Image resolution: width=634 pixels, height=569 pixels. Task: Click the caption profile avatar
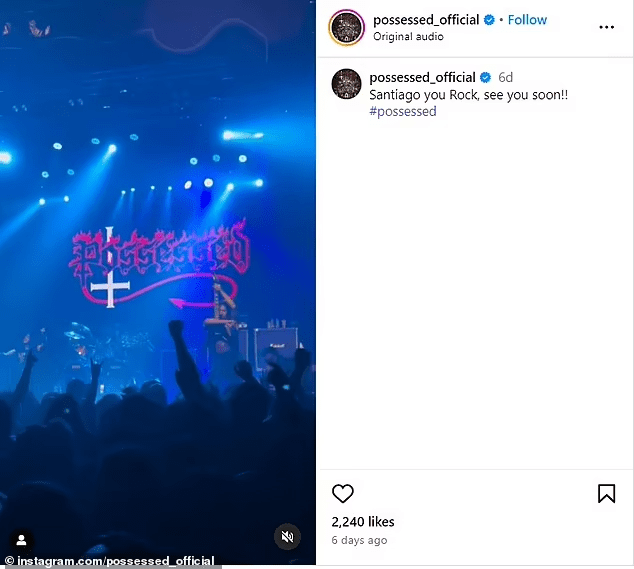(x=346, y=84)
